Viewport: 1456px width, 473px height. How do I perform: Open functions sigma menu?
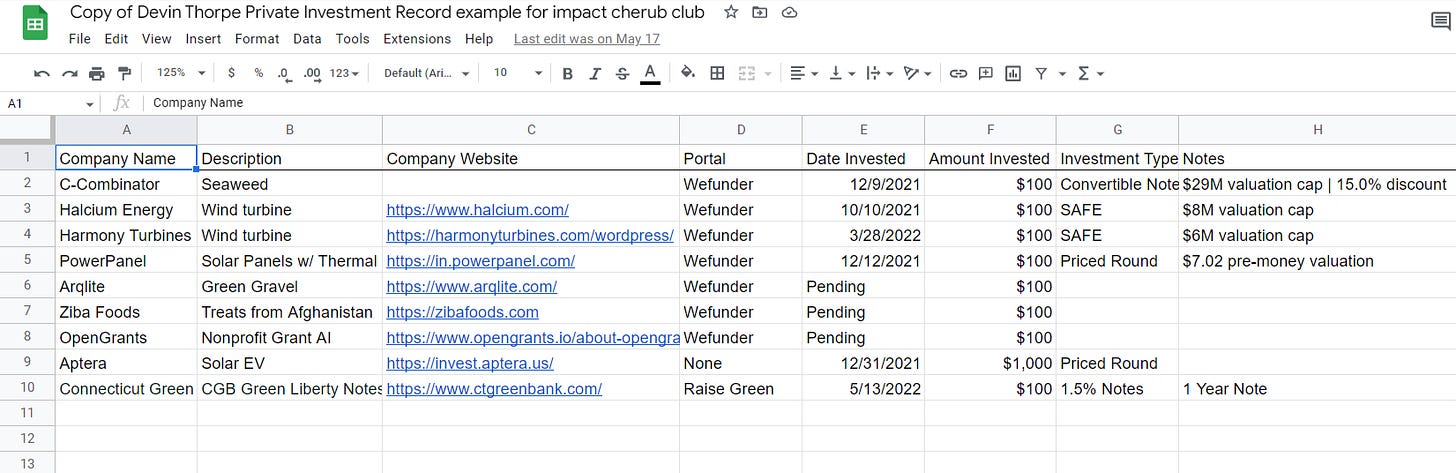point(1090,73)
